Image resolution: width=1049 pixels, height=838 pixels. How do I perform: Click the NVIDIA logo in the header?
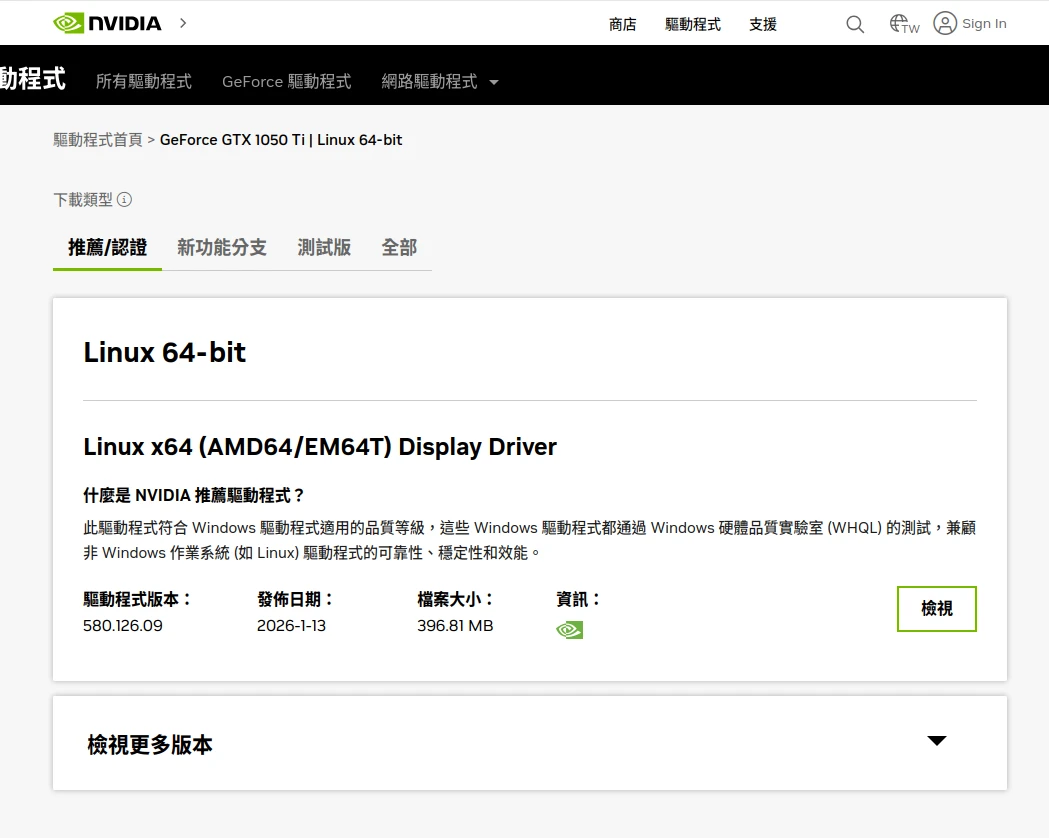[107, 23]
